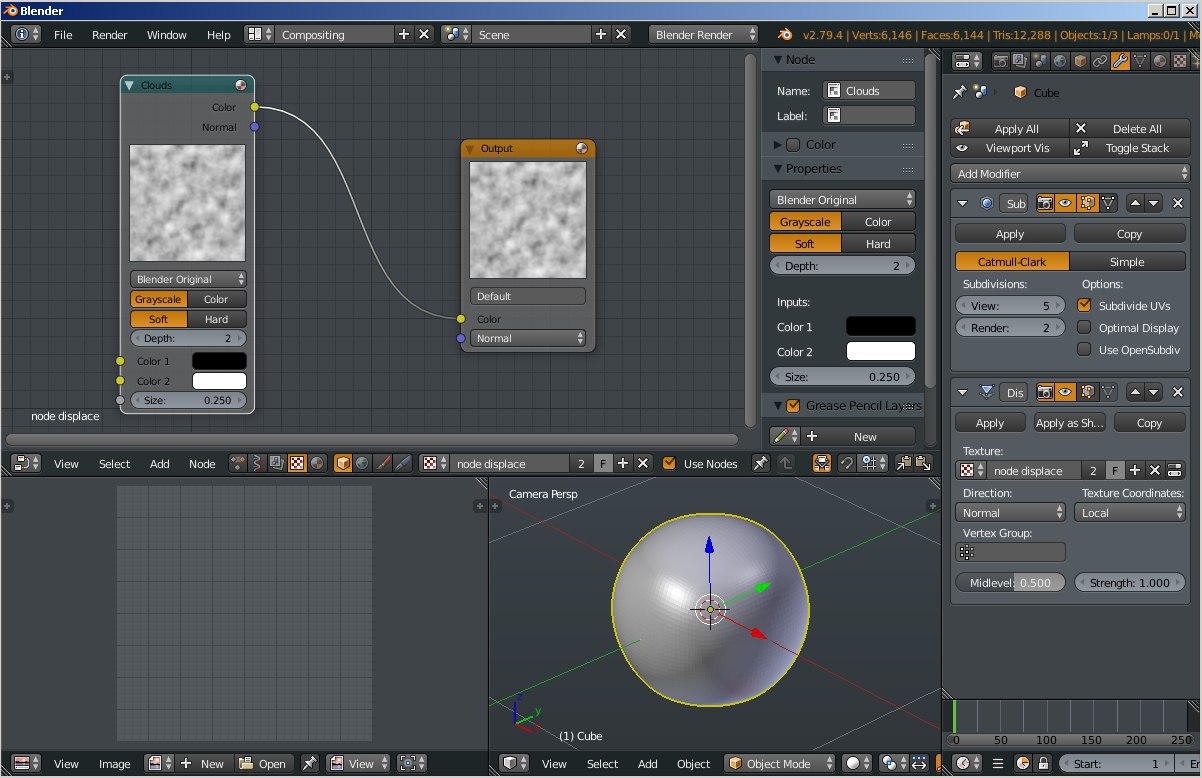
Task: Open Texture Coordinates Local dropdown
Action: 1130,512
